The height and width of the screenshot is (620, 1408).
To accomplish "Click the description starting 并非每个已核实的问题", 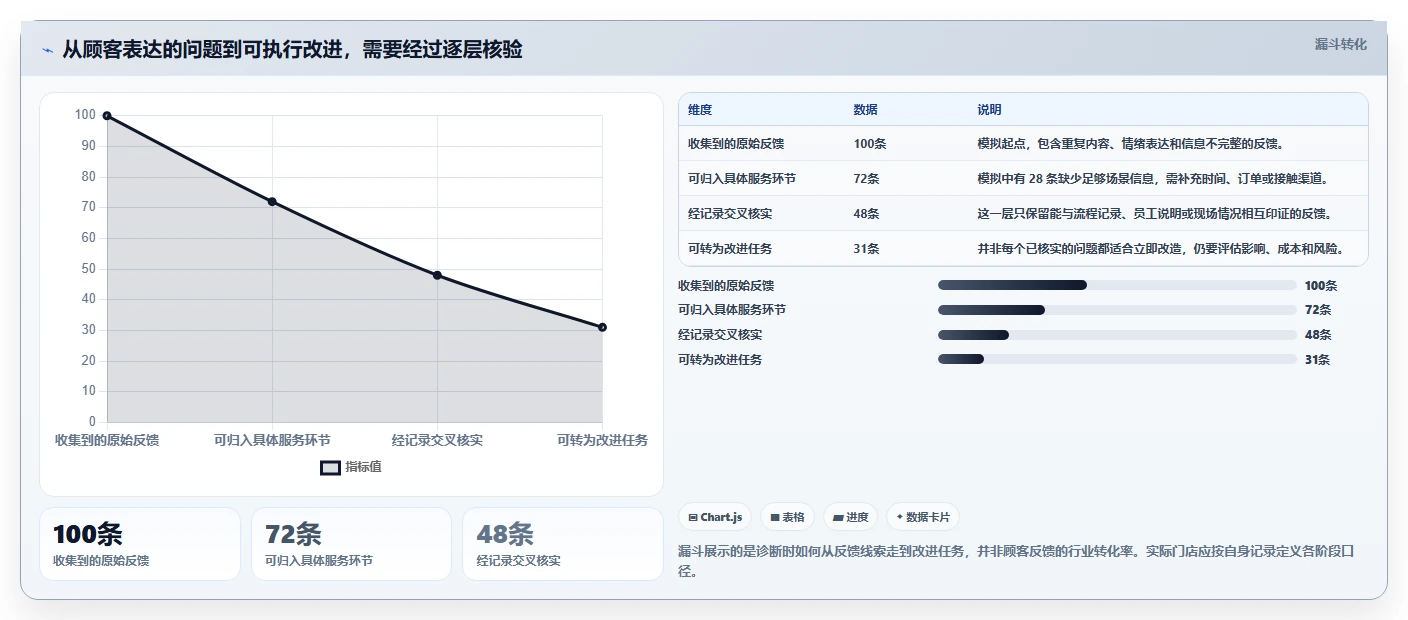I will (1160, 249).
